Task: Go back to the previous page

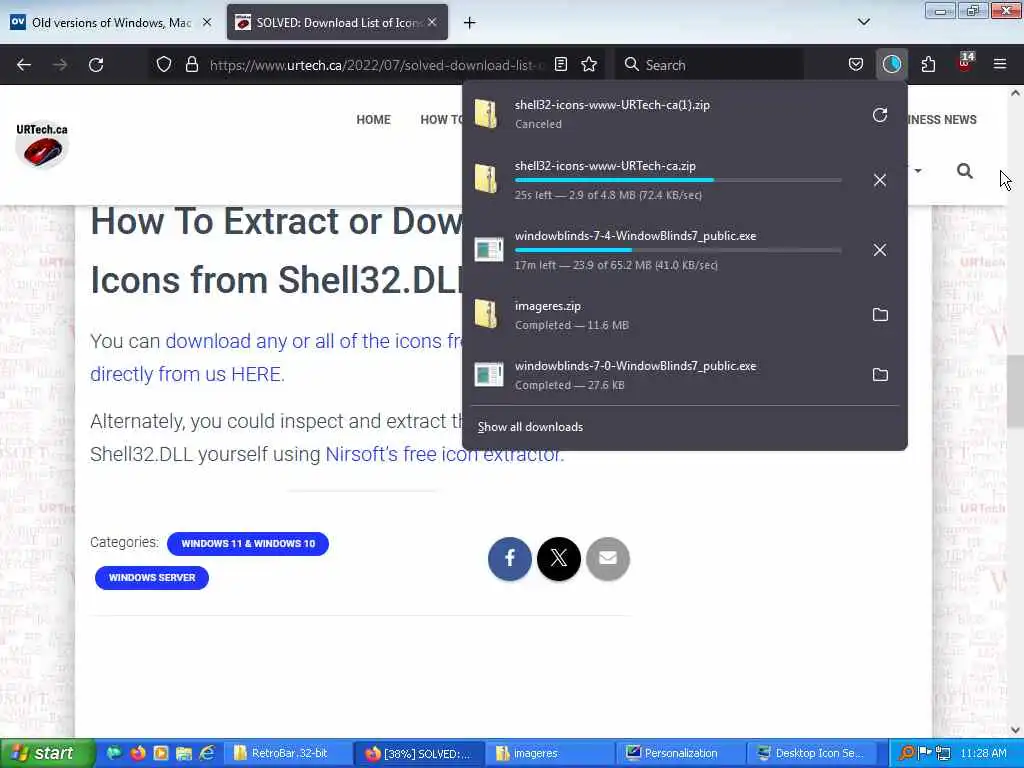Action: click(x=24, y=65)
